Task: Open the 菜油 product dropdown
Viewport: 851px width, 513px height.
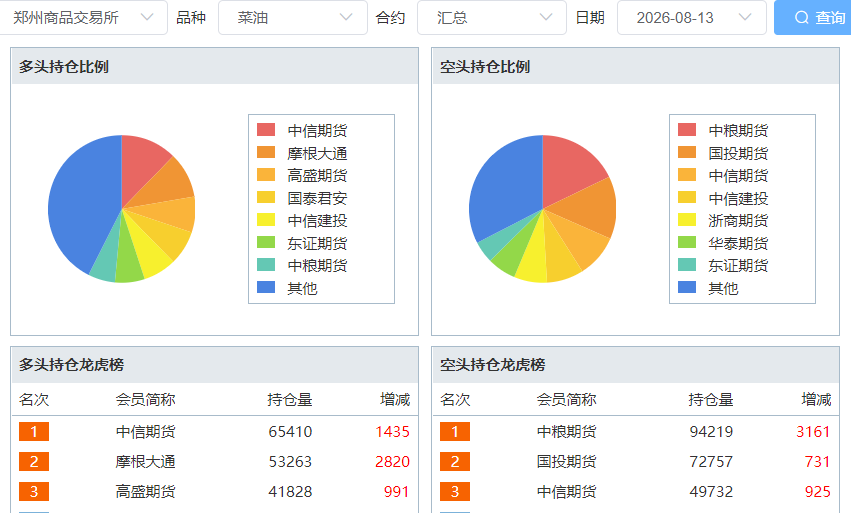Action: 293,18
